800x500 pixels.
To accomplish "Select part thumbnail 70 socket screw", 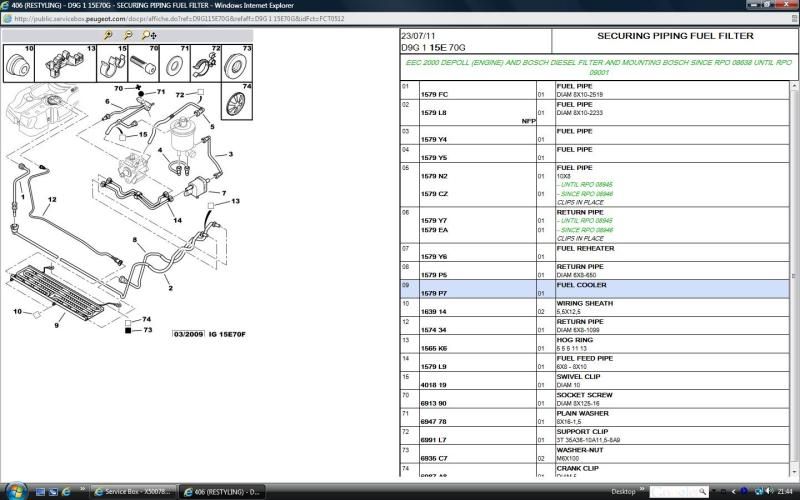I will [x=143, y=63].
